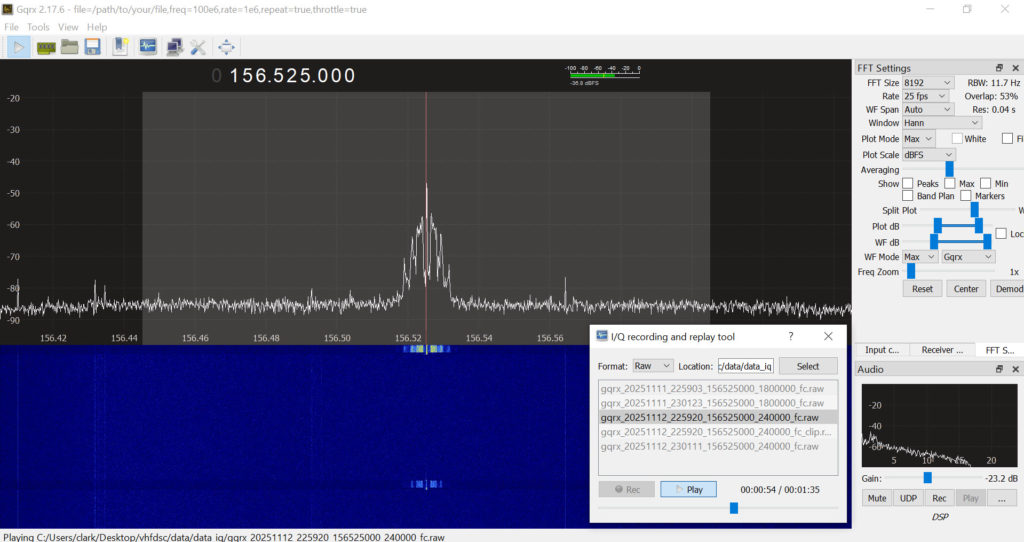Open remote control settings wrench icon
Image resolution: width=1024 pixels, height=542 pixels.
(197, 46)
